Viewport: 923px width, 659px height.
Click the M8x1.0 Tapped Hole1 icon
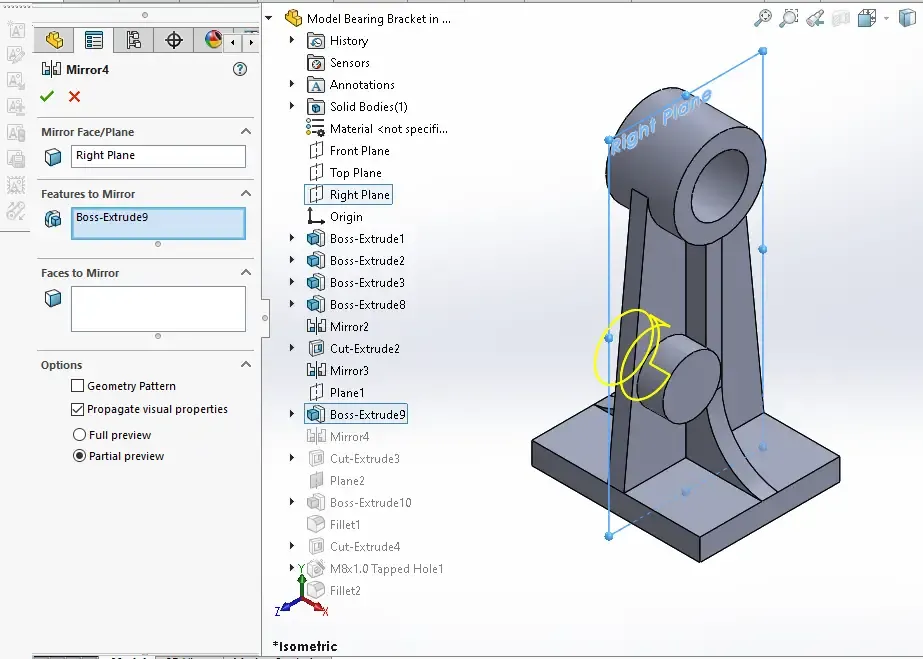click(316, 568)
